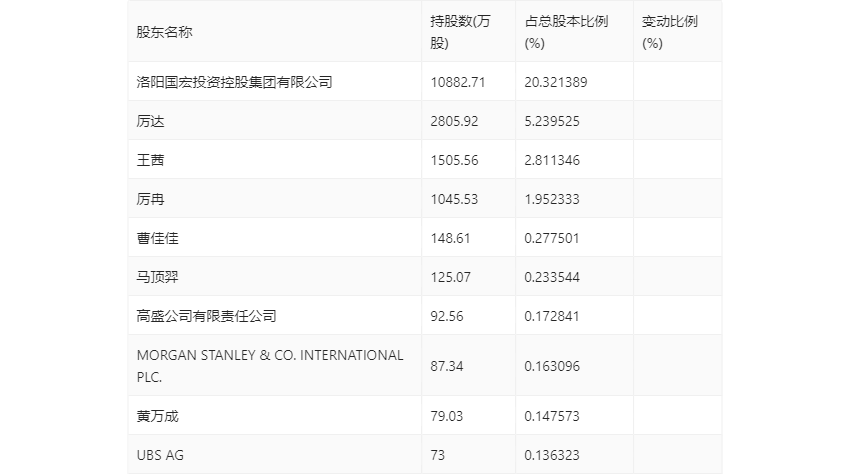Select the percentage 5.239525

[x=552, y=121]
